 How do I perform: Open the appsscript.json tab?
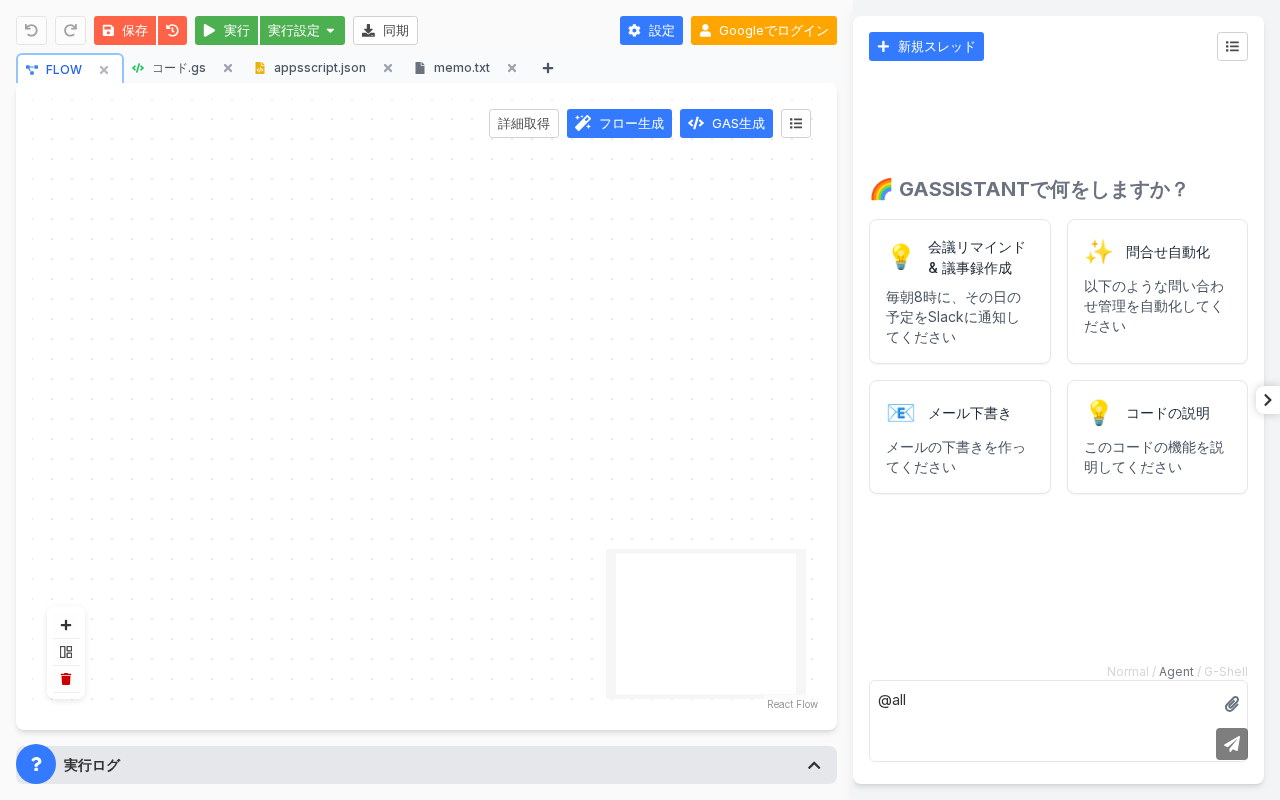319,68
